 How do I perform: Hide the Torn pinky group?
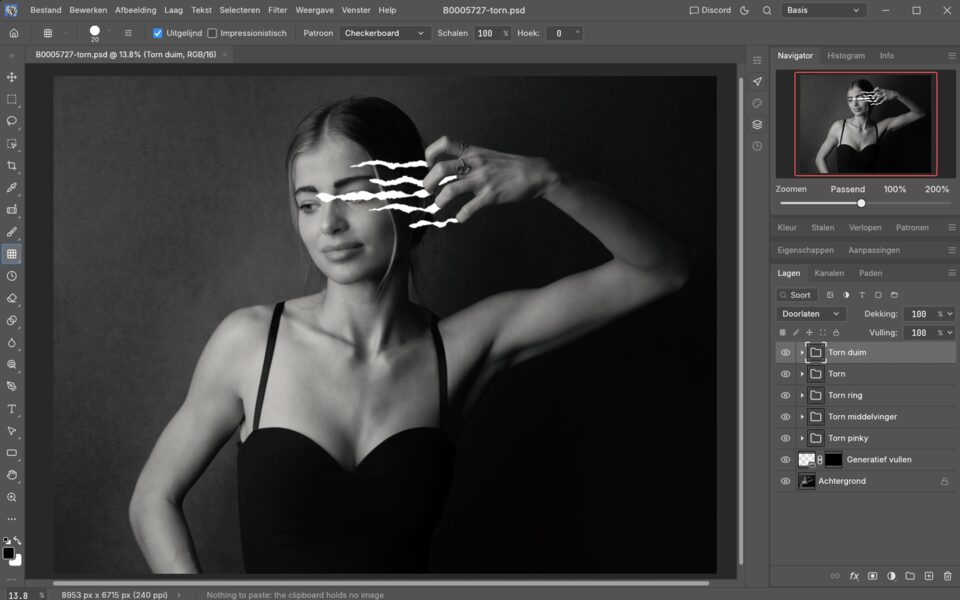pyautogui.click(x=786, y=438)
